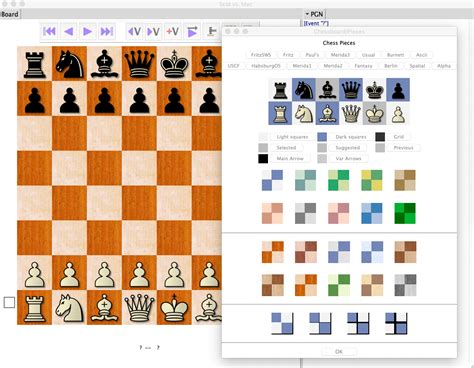This screenshot has width=474, height=368.
Task: Click the [Event "?"] PGN tag
Action: [316, 24]
